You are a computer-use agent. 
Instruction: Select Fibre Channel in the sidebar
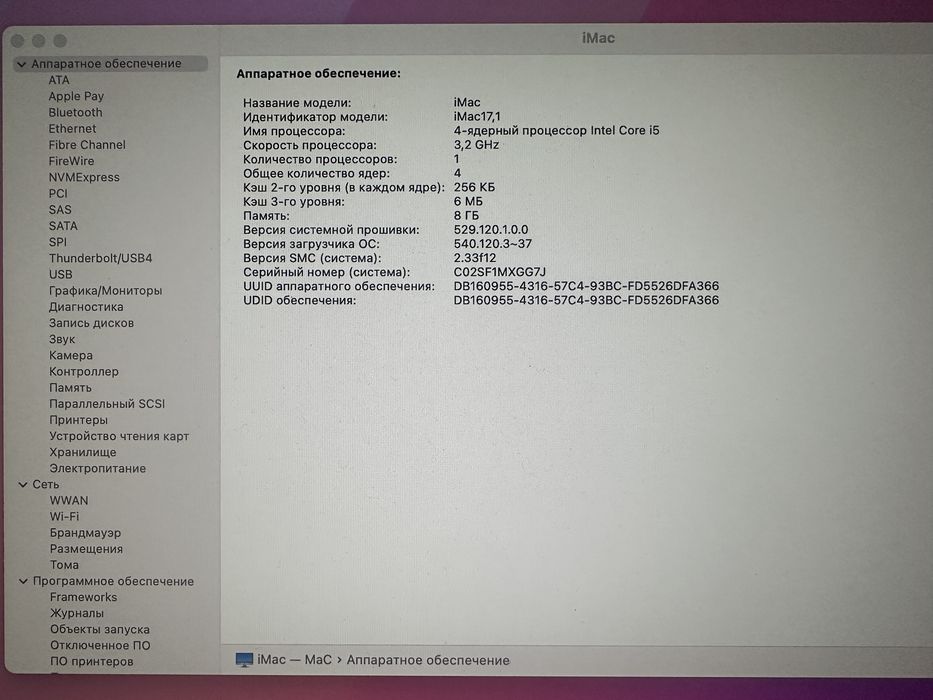click(87, 145)
